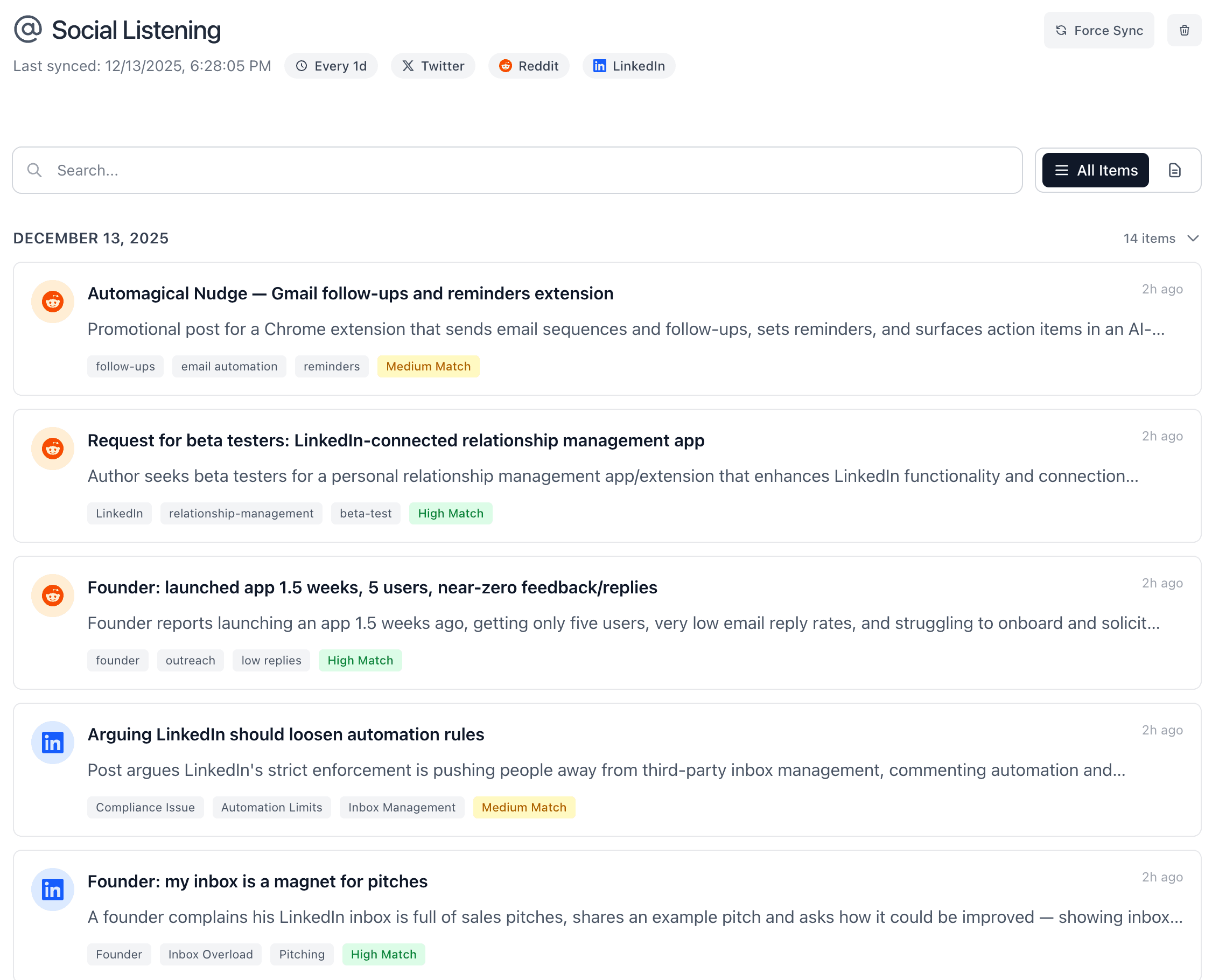Open the post titled Founder: my inbox is a magnet
Viewport: 1219px width, 980px height.
click(257, 881)
